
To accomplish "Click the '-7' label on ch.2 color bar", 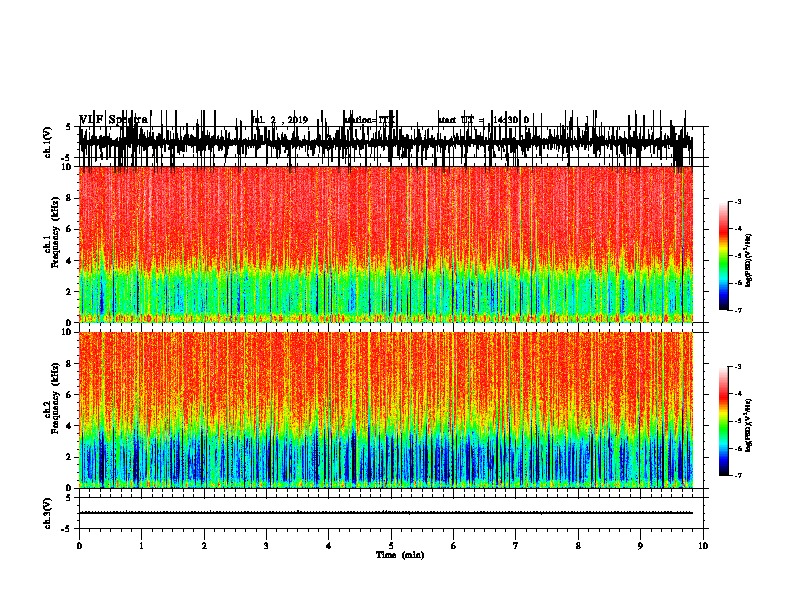I will pos(738,476).
